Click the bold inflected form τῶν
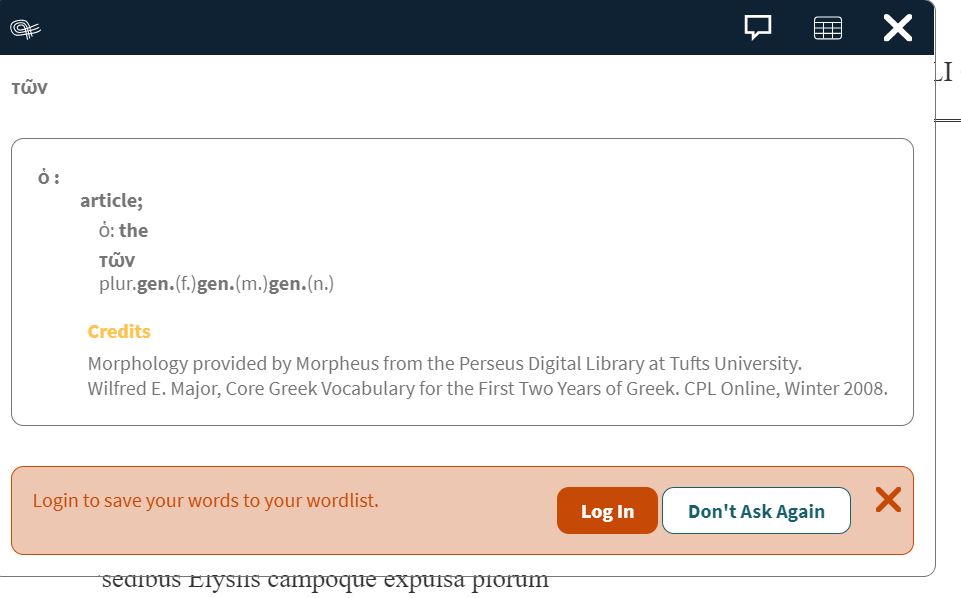The image size is (961, 598). (116, 259)
